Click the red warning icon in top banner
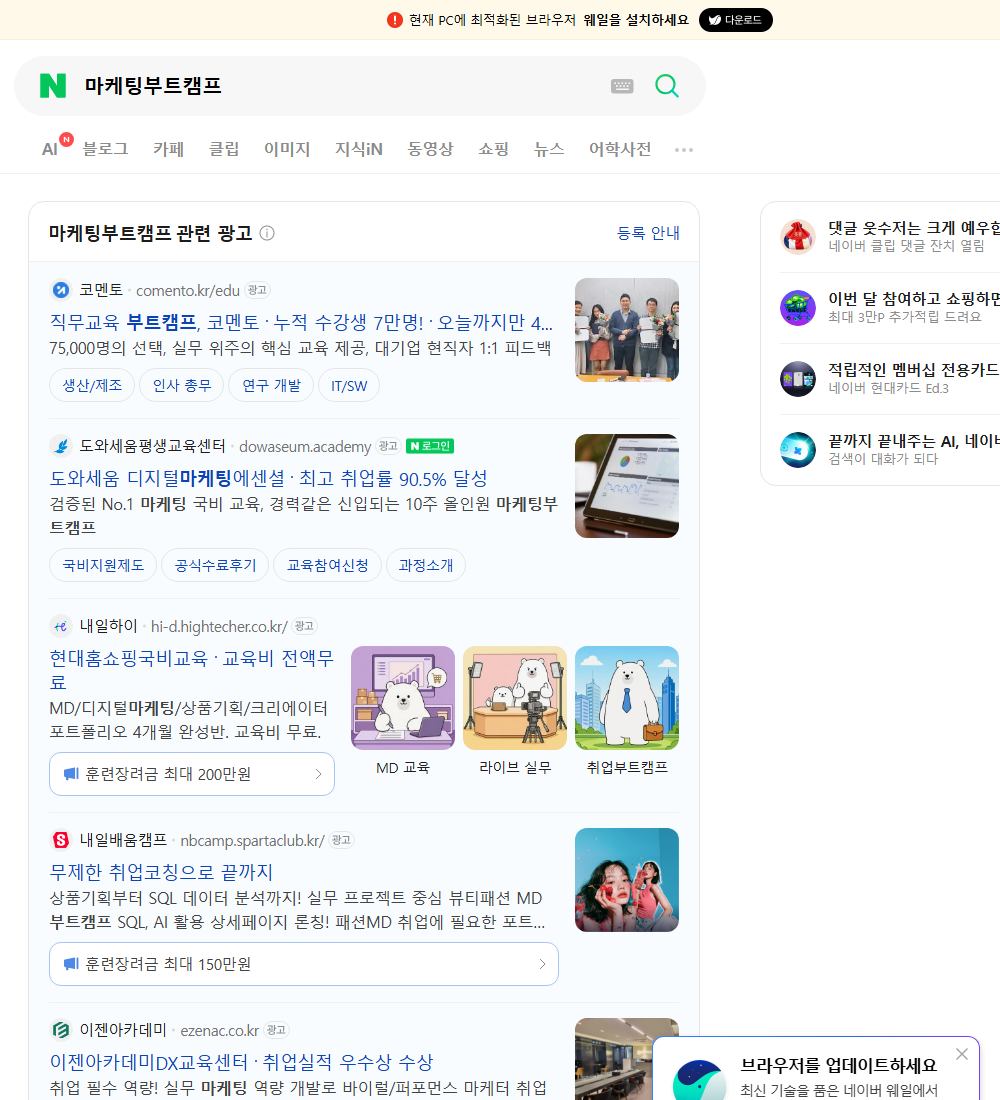The image size is (1000, 1100). tap(394, 20)
